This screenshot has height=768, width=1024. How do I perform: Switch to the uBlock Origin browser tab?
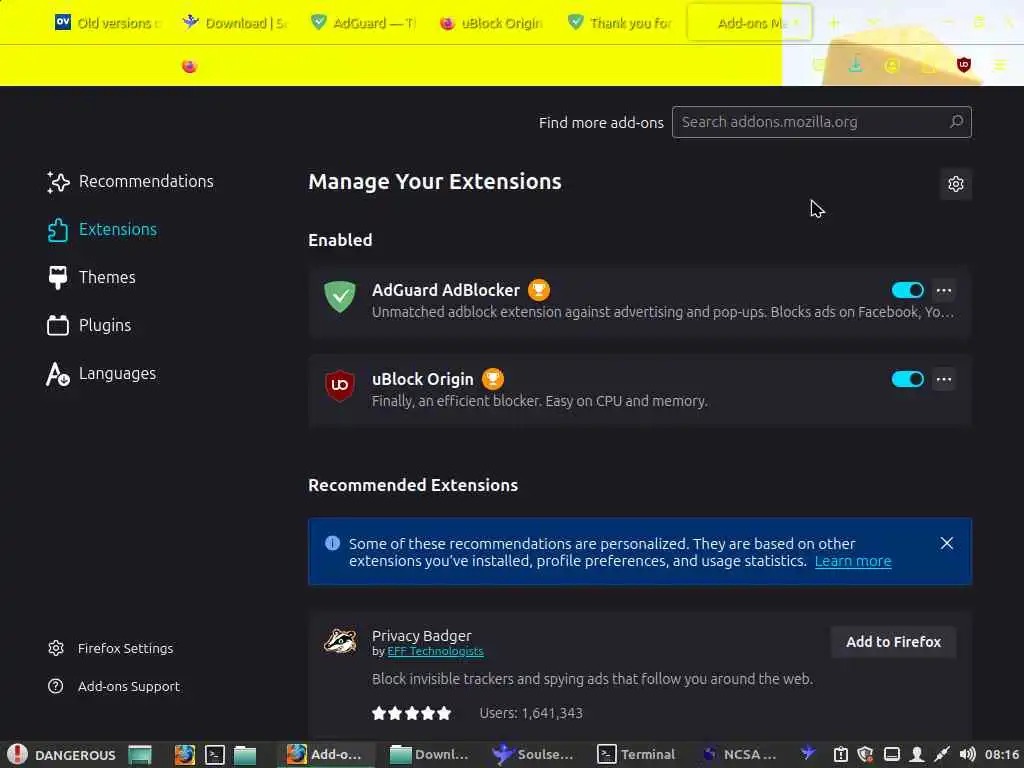[491, 23]
